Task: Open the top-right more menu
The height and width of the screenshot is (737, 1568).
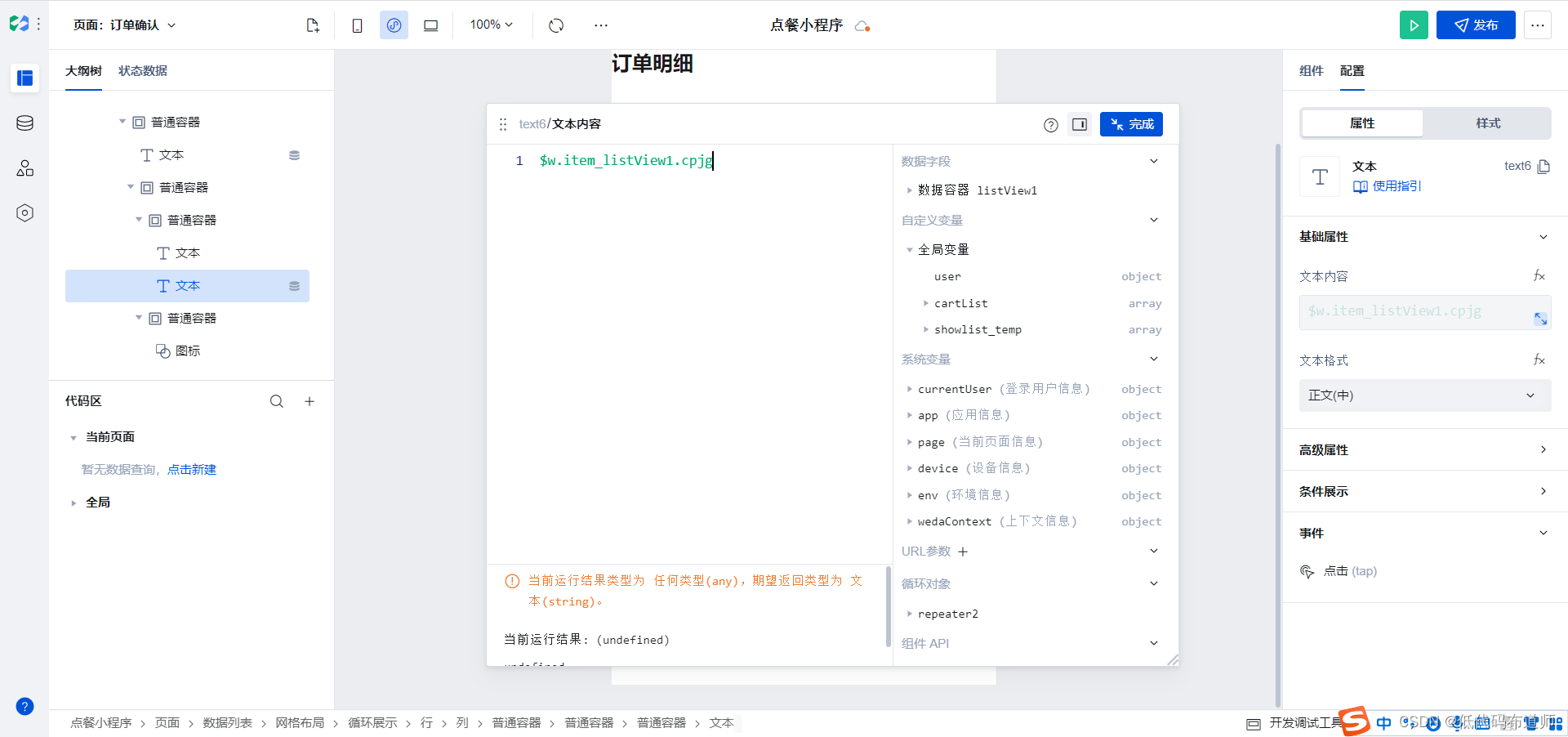Action: pos(1538,25)
